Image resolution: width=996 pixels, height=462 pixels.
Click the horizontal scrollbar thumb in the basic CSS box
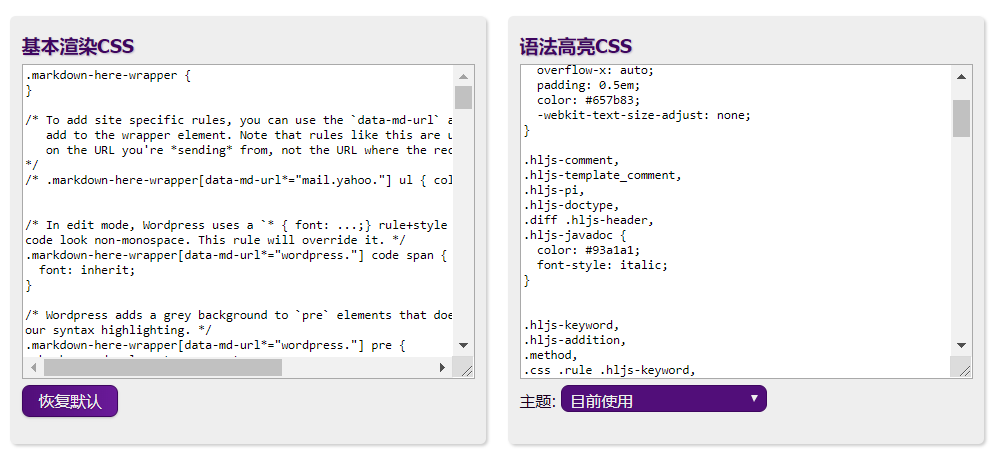click(162, 367)
